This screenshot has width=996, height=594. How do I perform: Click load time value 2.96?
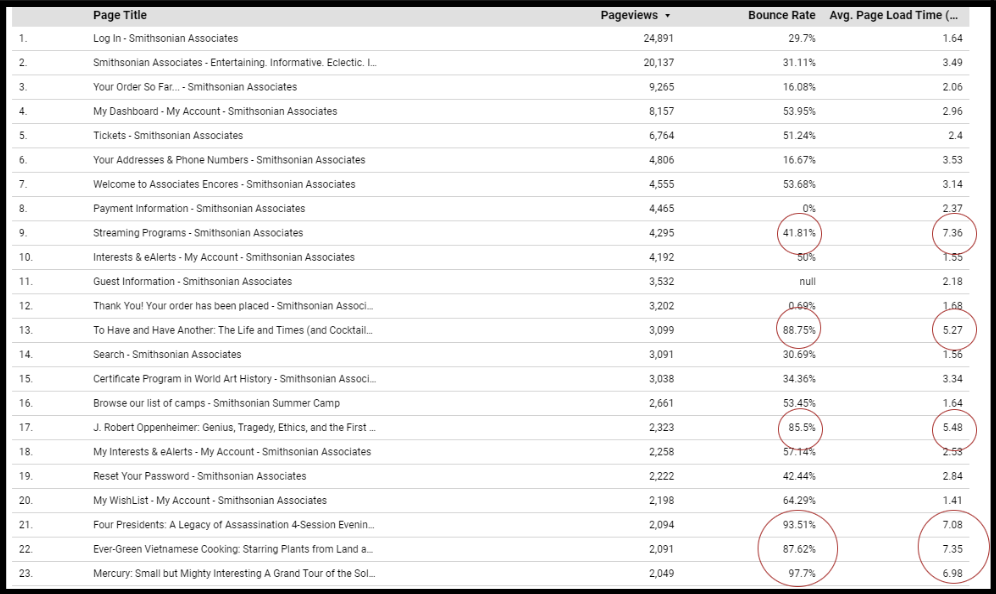[x=952, y=111]
